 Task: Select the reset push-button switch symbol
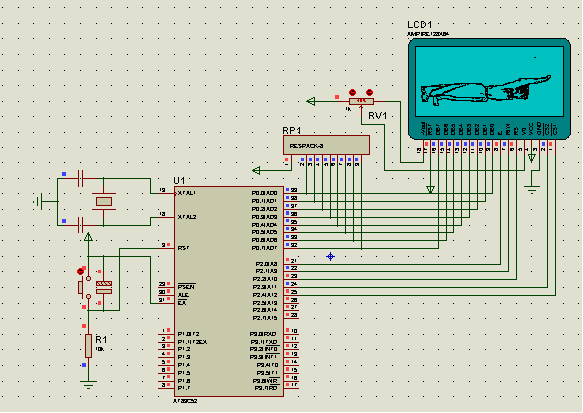coord(85,287)
